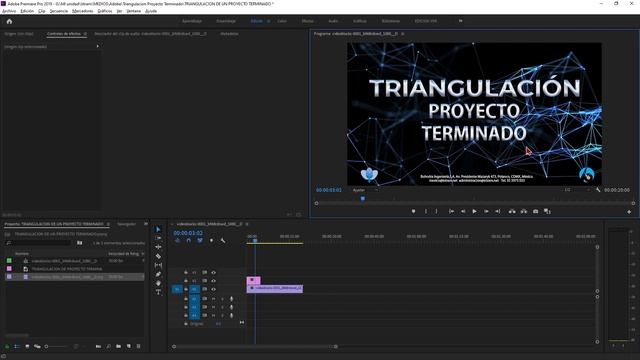Toggle insert sequences as nests button
Viewport: 640px width, 360px height.
click(x=177, y=240)
